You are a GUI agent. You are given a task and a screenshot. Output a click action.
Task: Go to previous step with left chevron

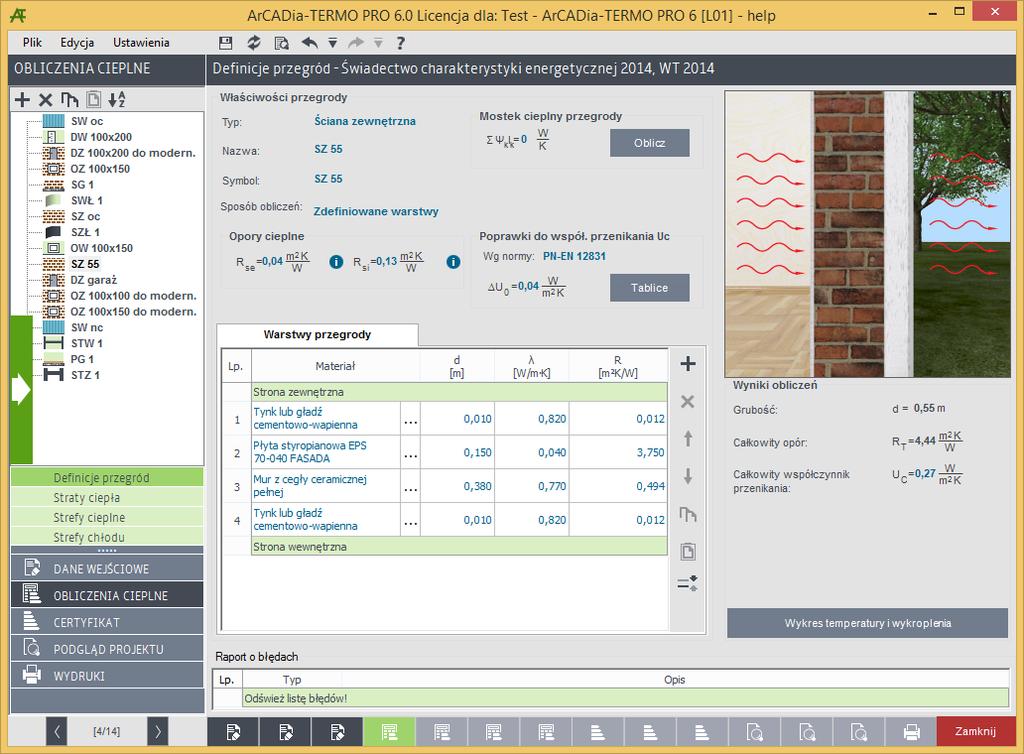coord(56,732)
